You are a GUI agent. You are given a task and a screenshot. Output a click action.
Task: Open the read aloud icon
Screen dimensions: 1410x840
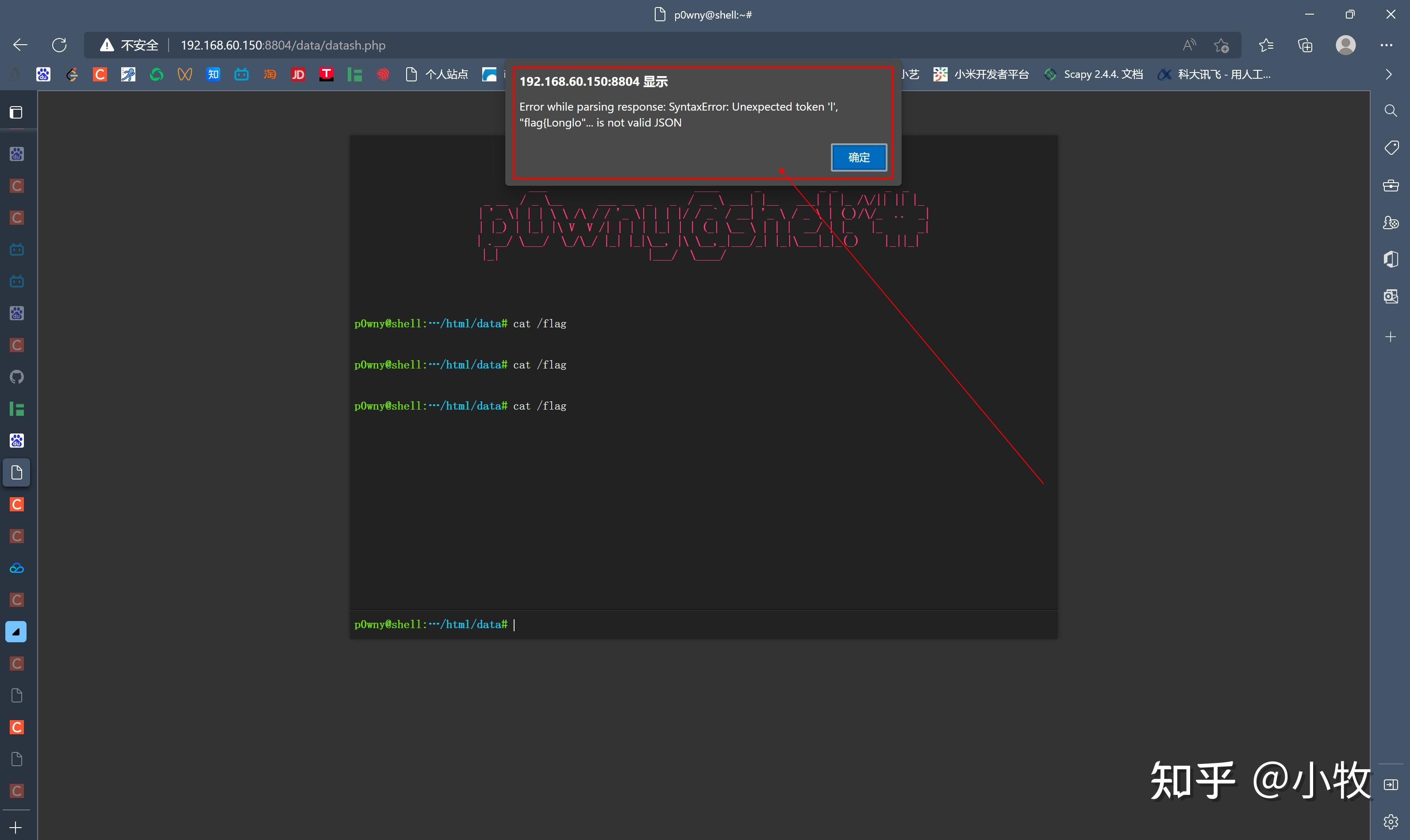[1189, 45]
